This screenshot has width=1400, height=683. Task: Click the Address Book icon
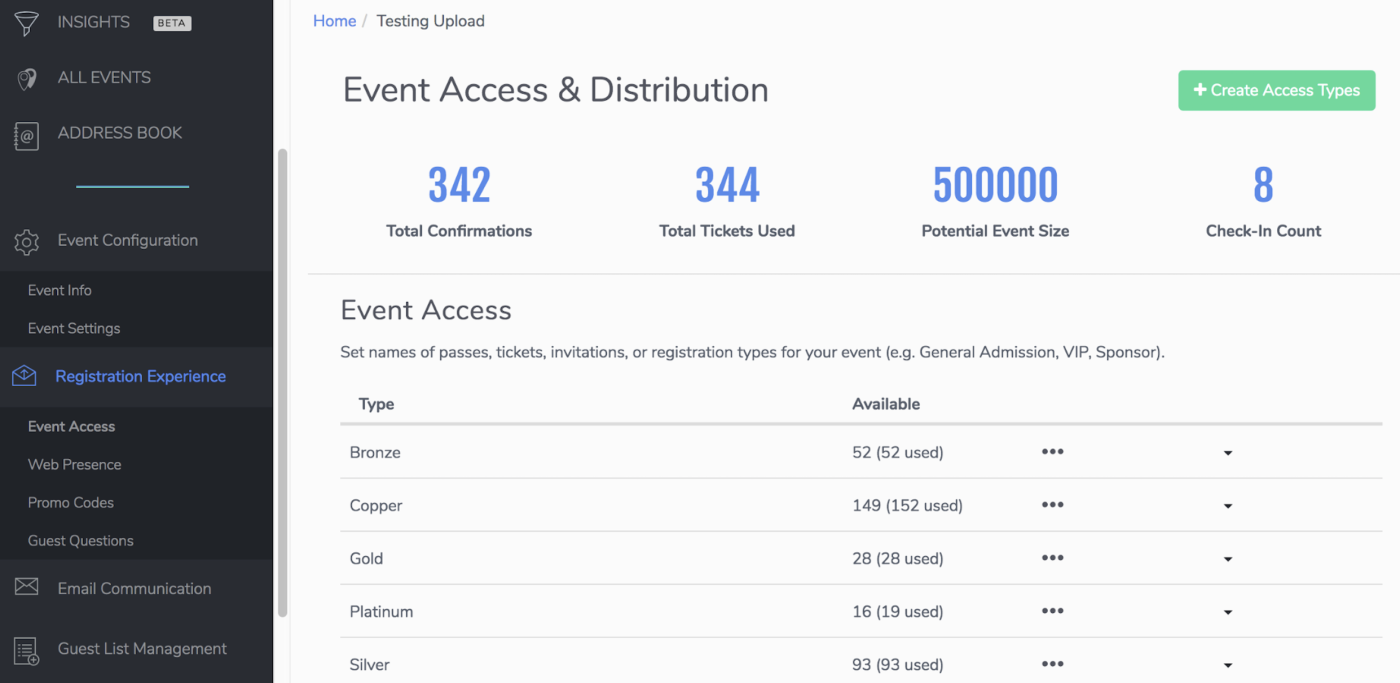pos(27,135)
